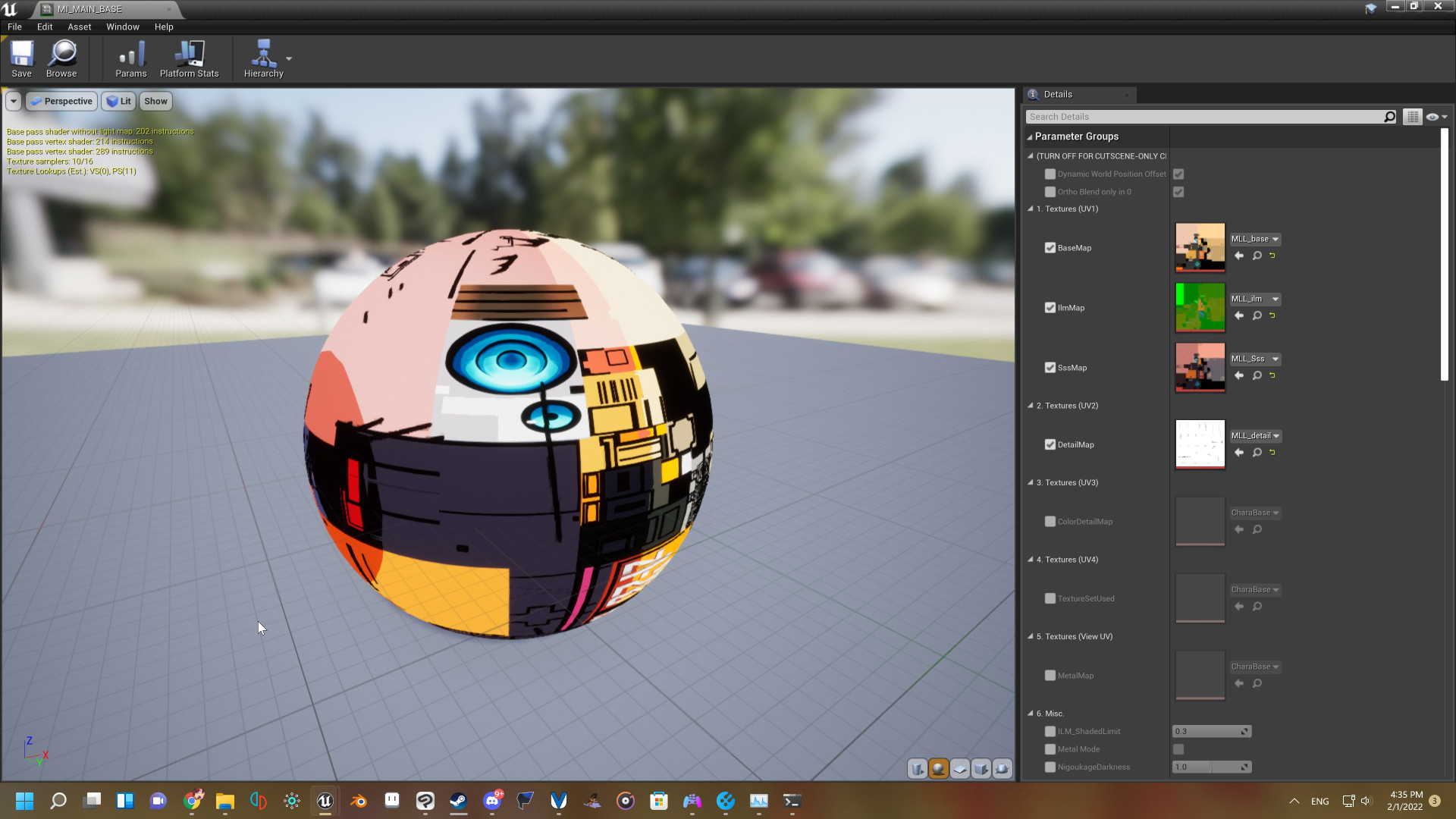Select the Details panel tab
This screenshot has height=819, width=1456.
click(x=1056, y=94)
